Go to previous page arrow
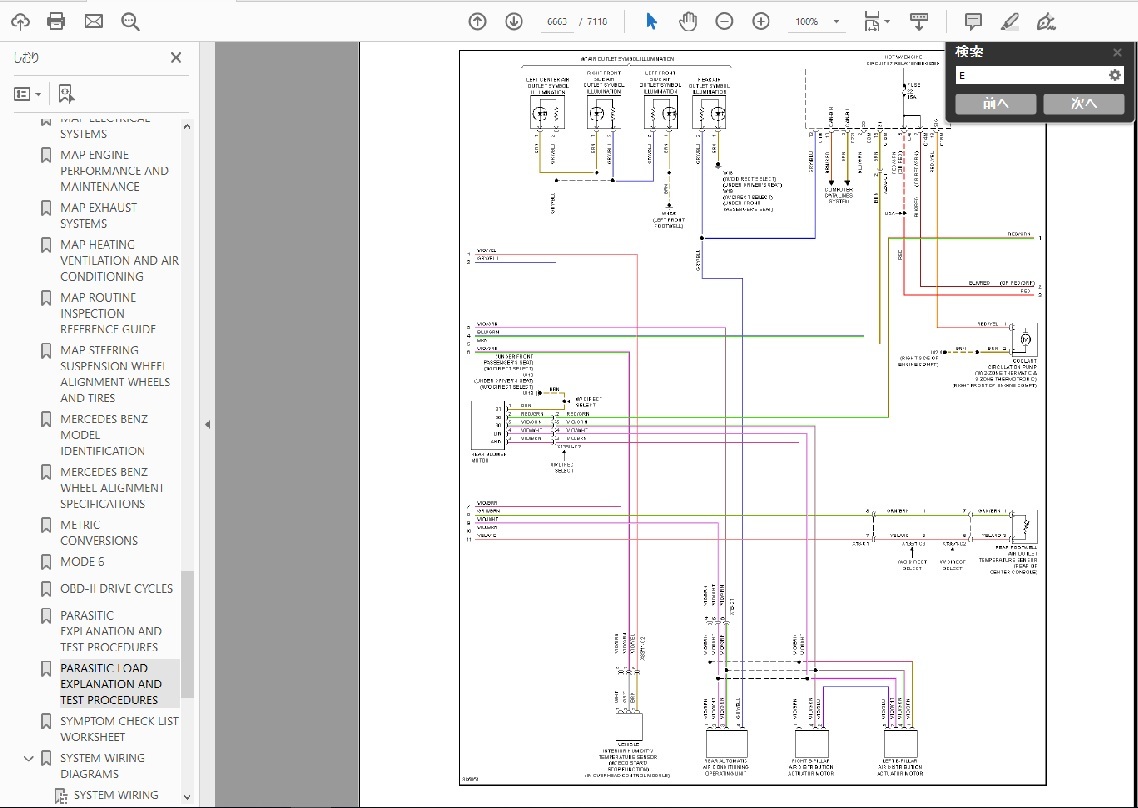This screenshot has width=1138, height=808. (477, 22)
